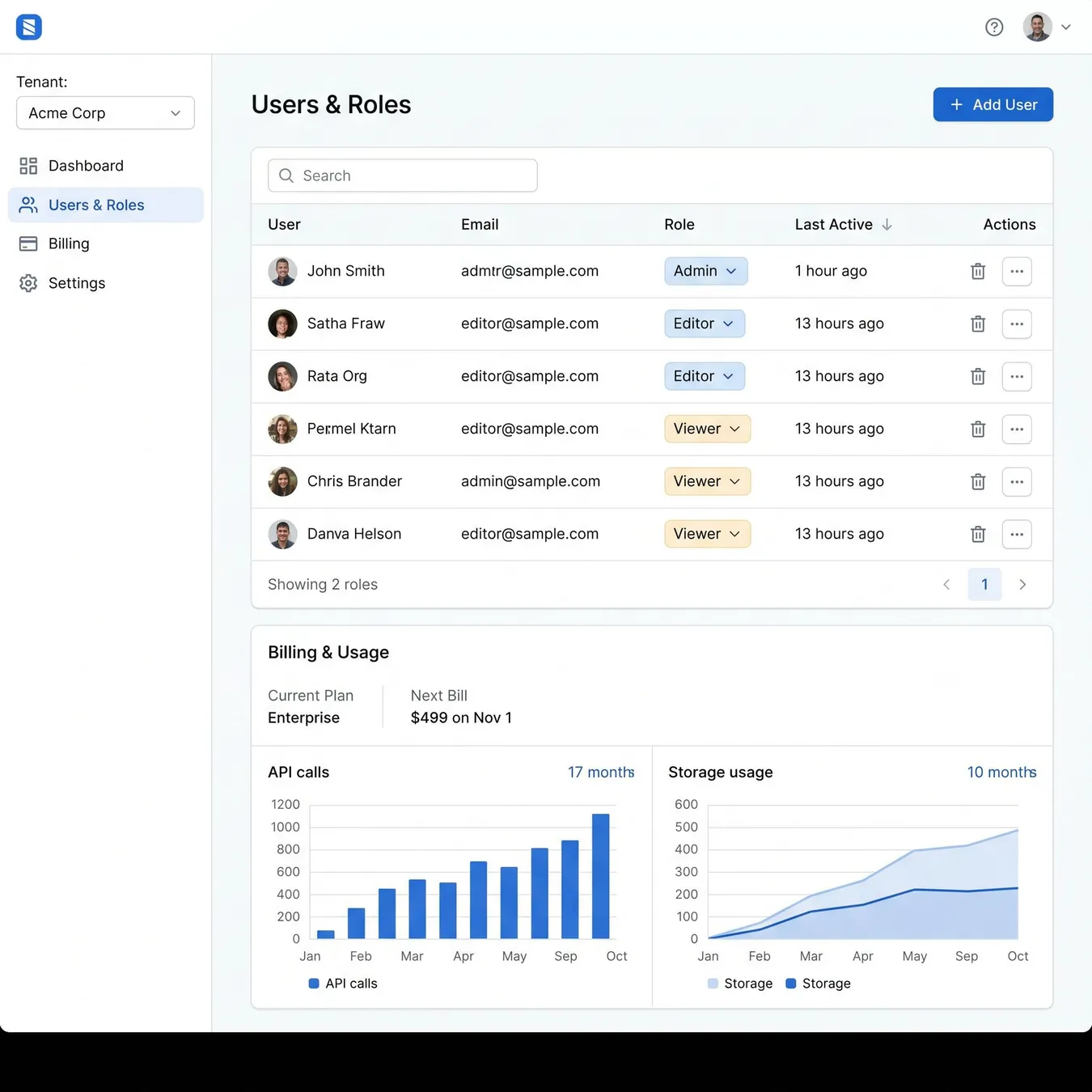Click the Users & Roles people icon
The width and height of the screenshot is (1092, 1092).
point(28,205)
